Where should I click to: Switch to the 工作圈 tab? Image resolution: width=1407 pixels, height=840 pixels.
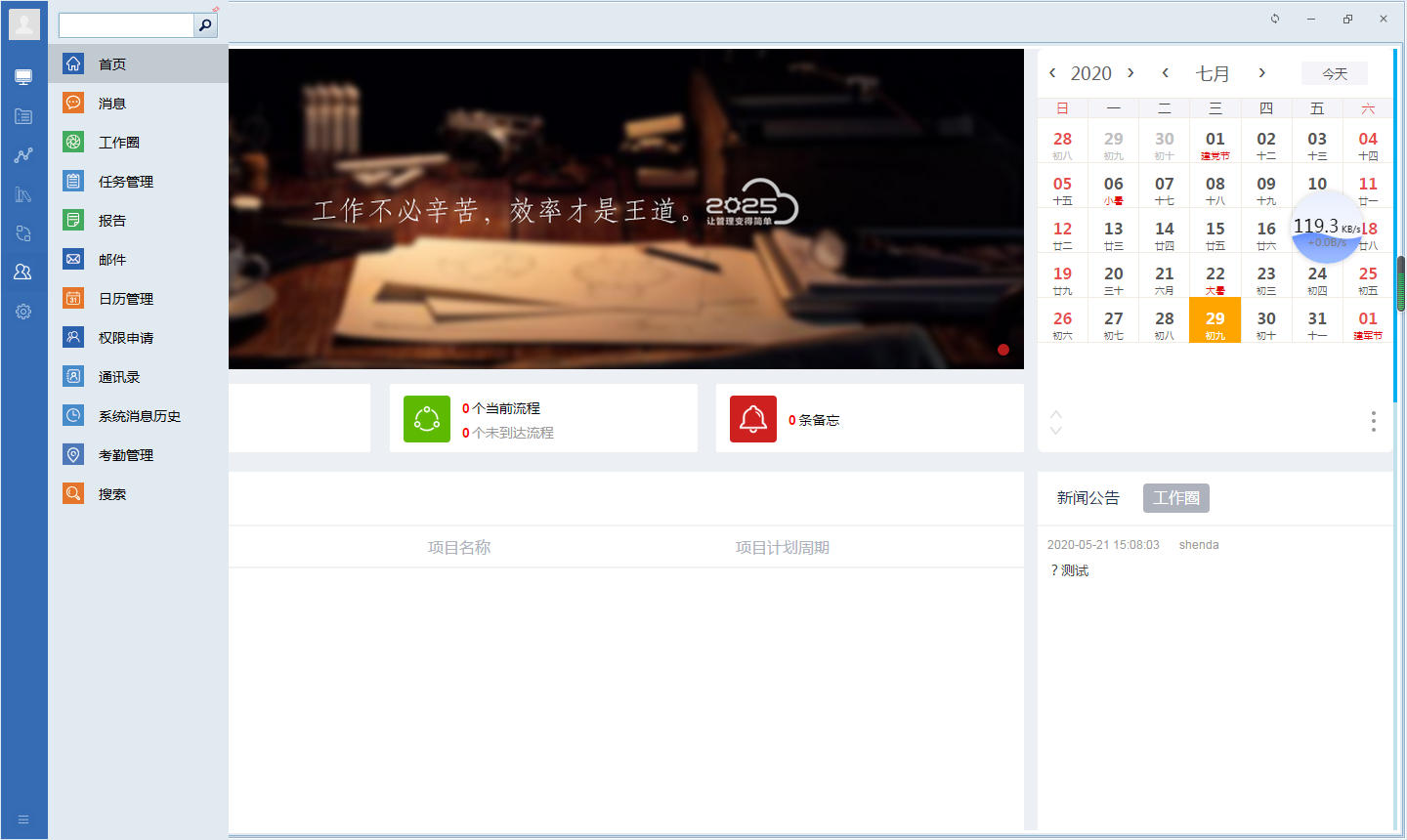pos(1176,497)
